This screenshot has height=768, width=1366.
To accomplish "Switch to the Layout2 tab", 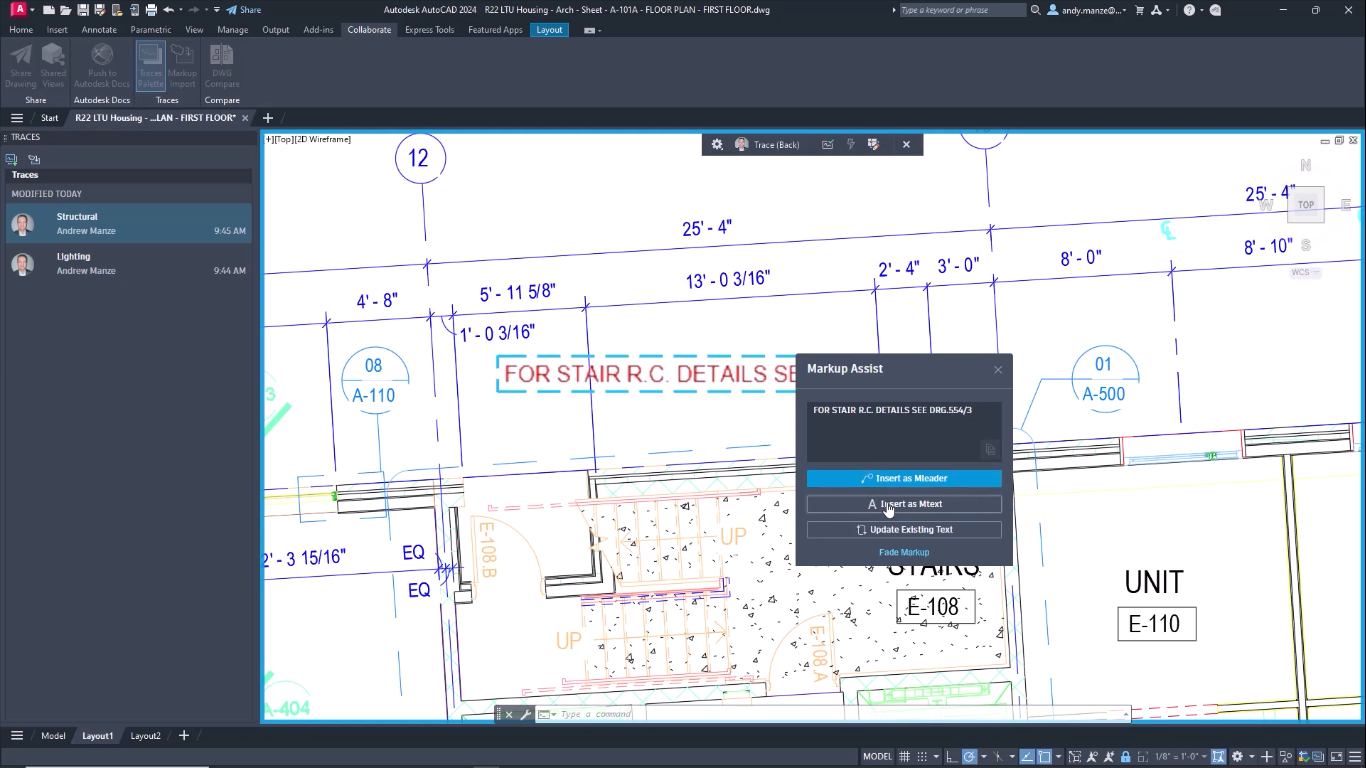I will 145,736.
